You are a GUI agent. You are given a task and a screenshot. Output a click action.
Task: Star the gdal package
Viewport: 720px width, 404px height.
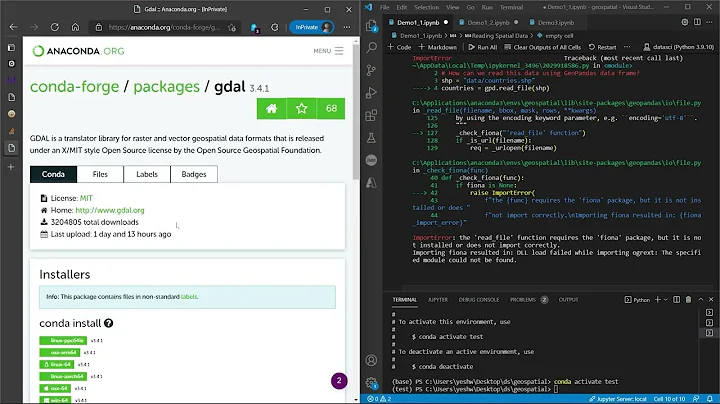301,108
